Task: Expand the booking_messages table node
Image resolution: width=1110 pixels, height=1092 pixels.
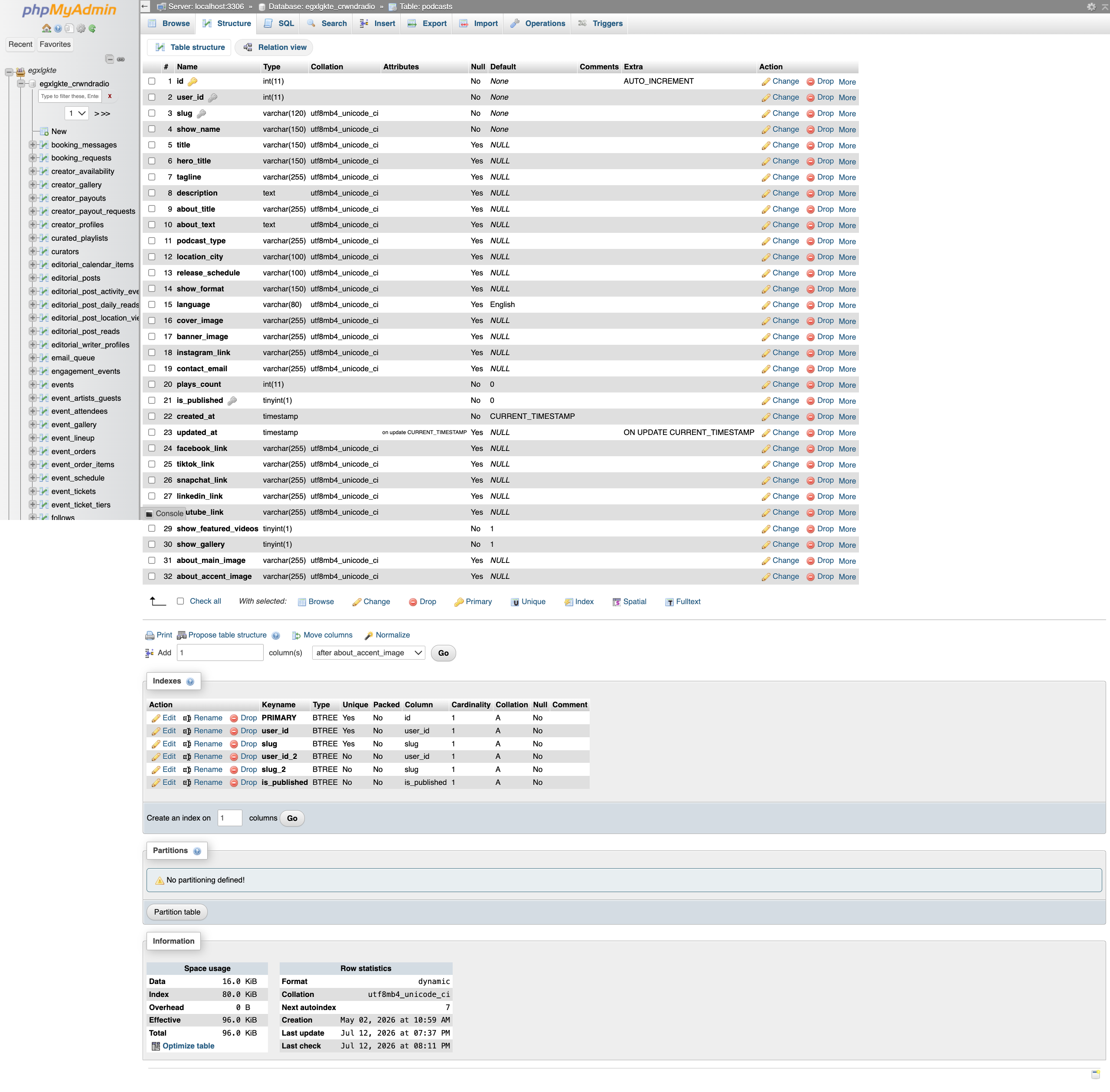Action: [33, 144]
